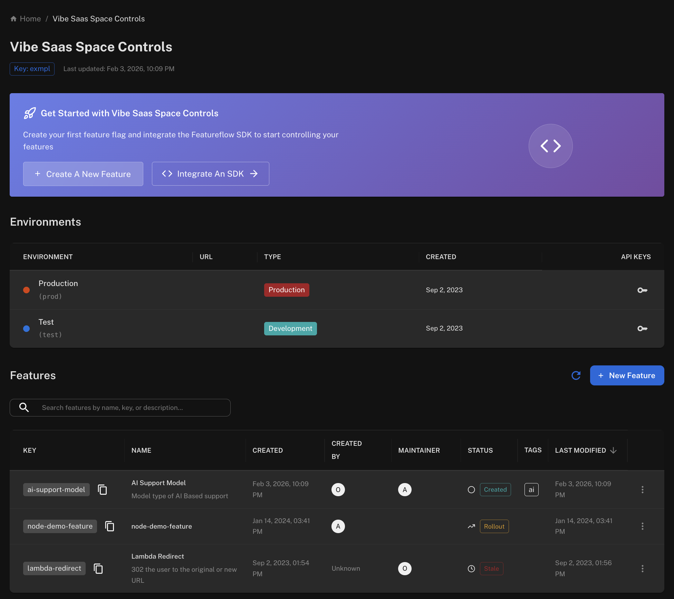Image resolution: width=674 pixels, height=599 pixels.
Task: Open actions menu for node-demo-feature row
Action: point(642,526)
